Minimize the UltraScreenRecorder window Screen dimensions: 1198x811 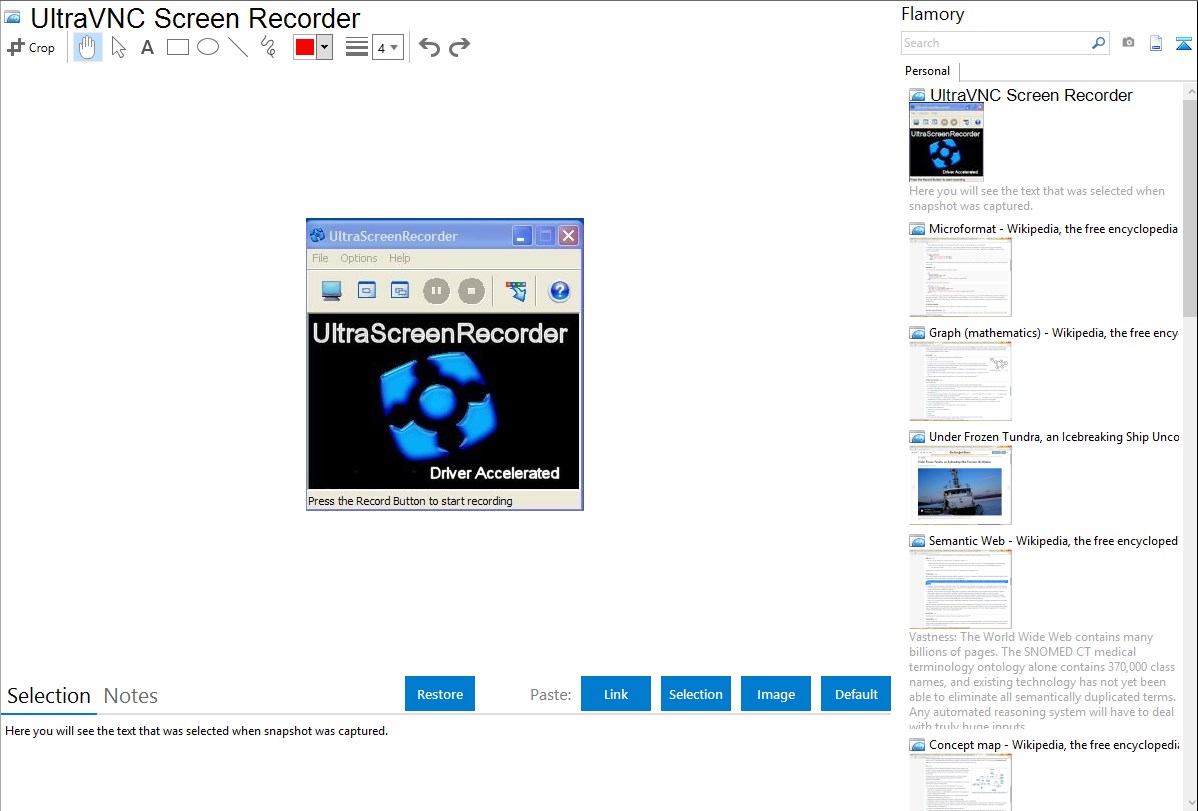[522, 236]
